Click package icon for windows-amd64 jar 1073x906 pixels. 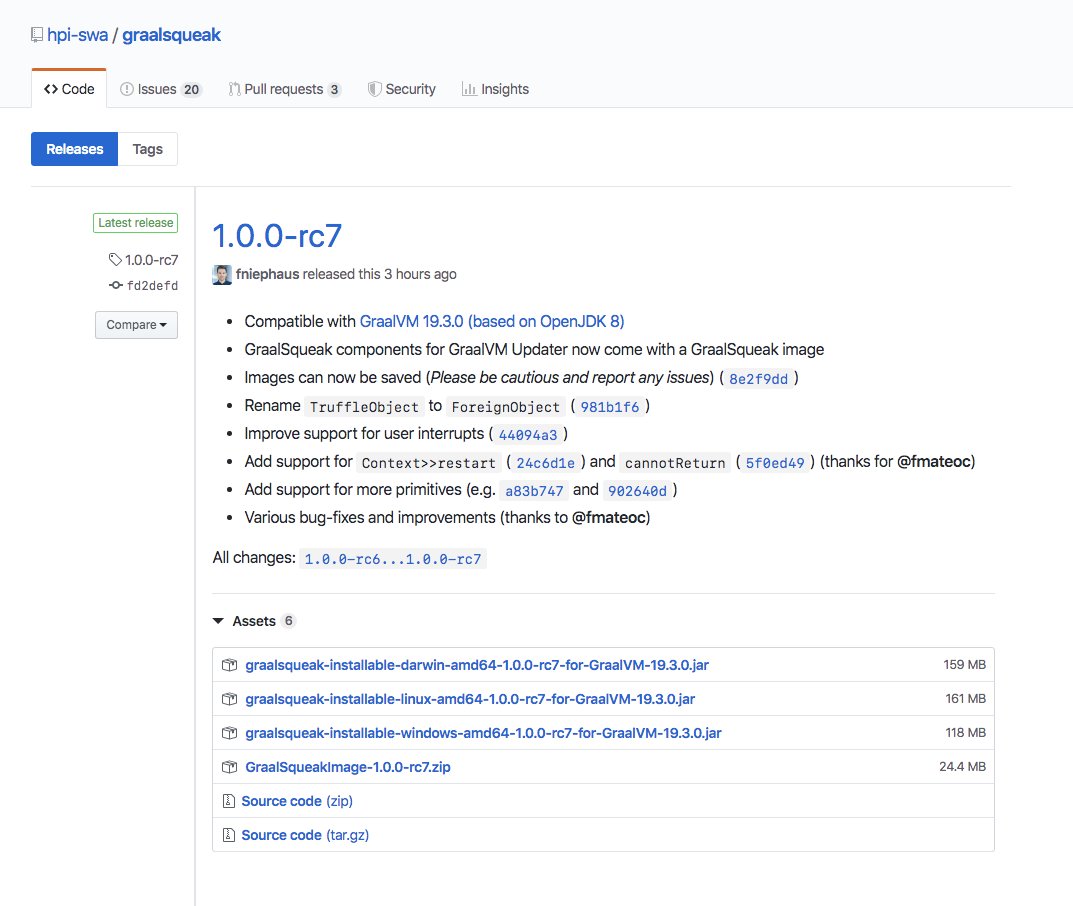pyautogui.click(x=229, y=733)
